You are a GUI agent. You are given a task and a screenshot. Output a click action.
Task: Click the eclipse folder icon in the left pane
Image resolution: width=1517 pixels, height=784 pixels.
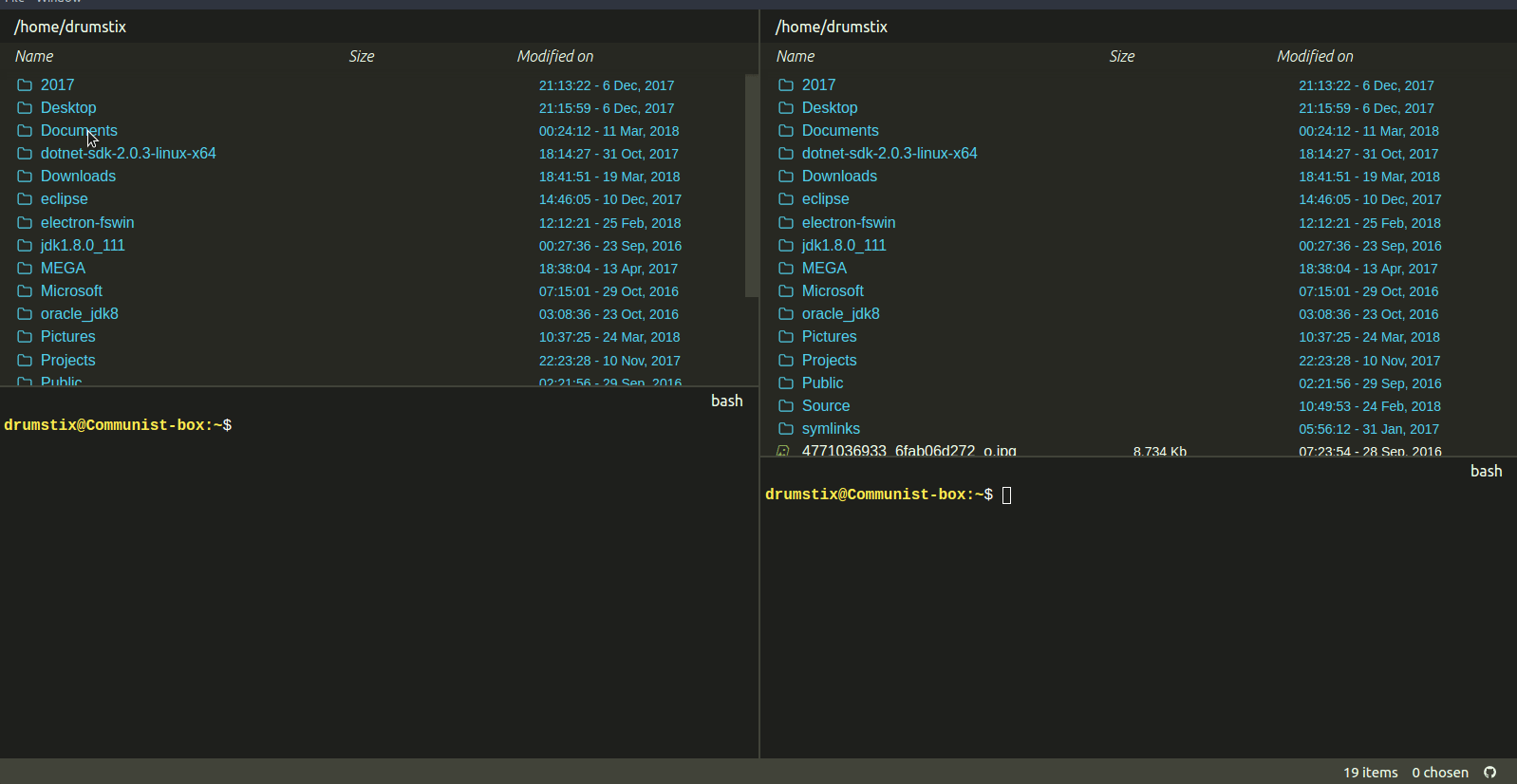coord(25,199)
